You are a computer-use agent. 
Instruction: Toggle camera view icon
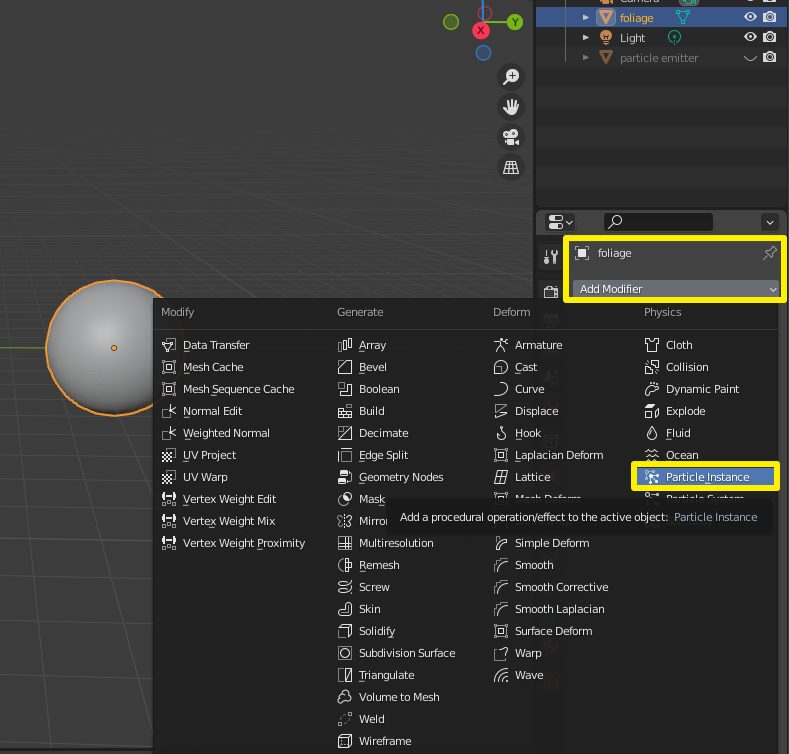pyautogui.click(x=511, y=137)
